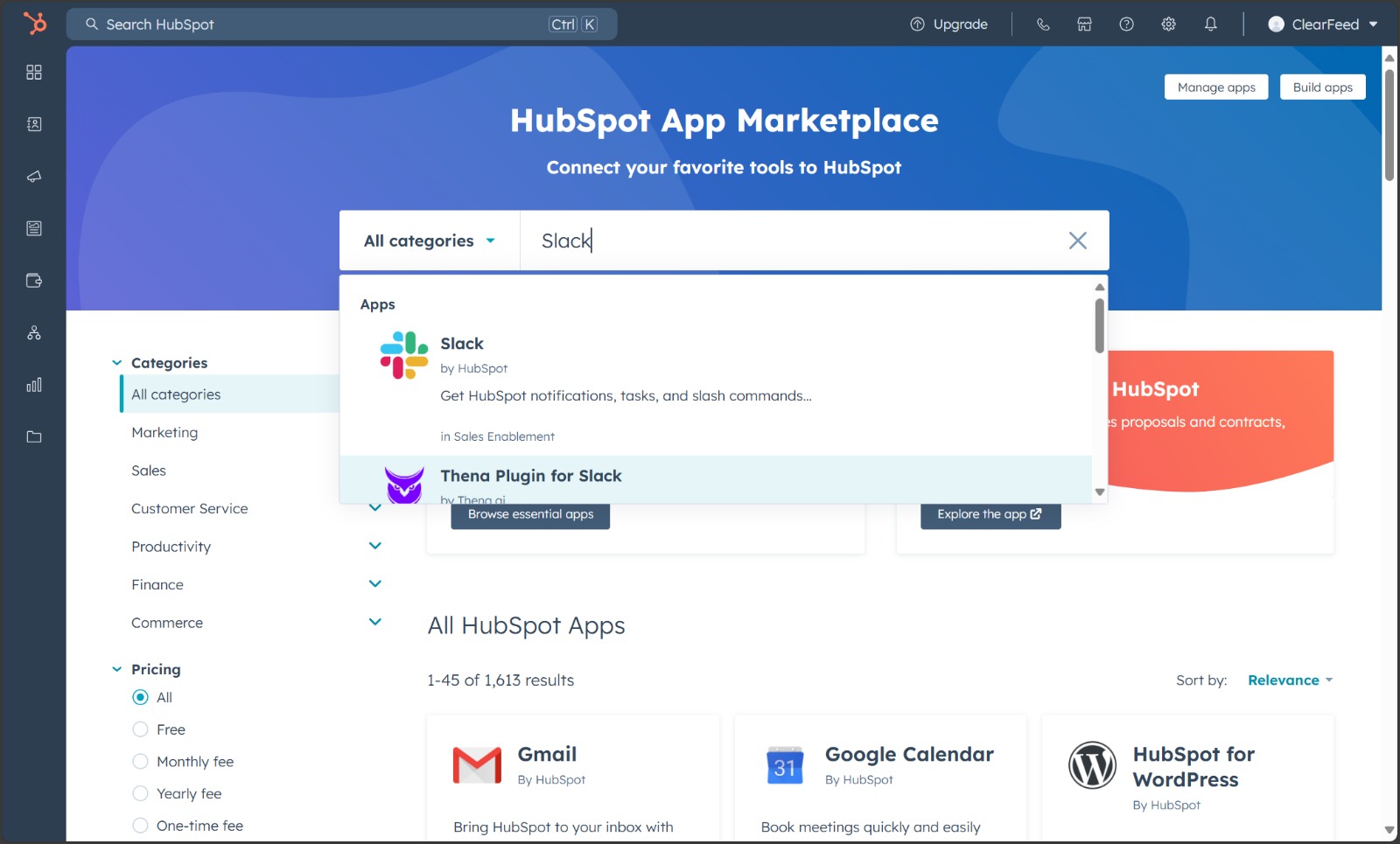Open the notifications bell icon
This screenshot has height=844, width=1400.
point(1210,24)
